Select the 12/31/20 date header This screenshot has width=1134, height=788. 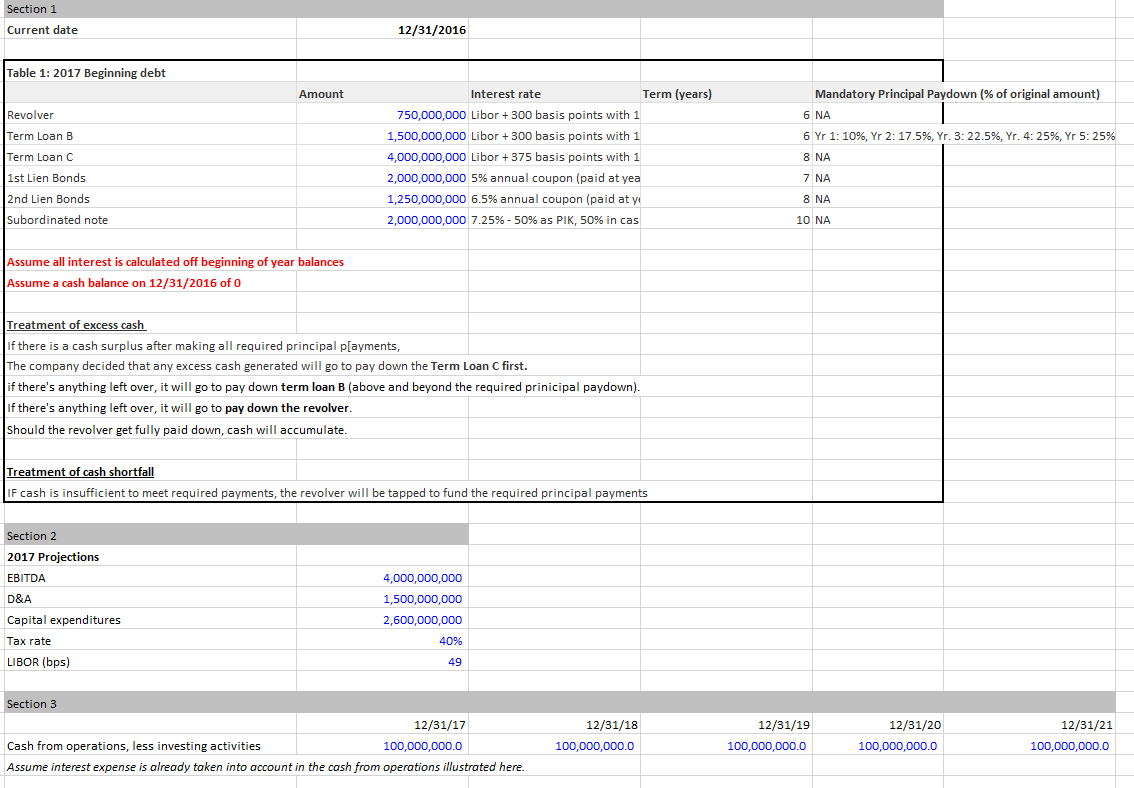click(915, 724)
